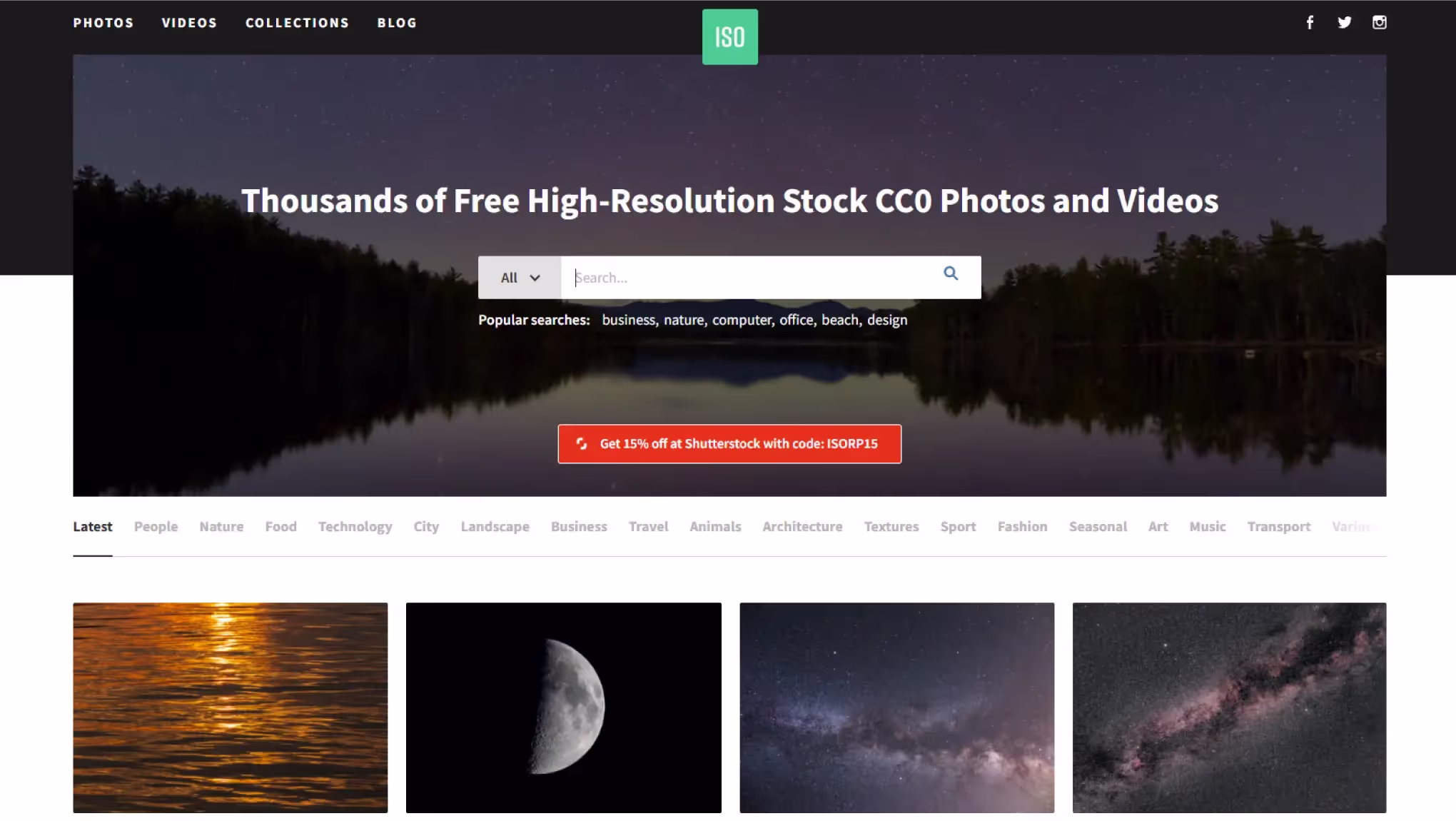Open the Instagram profile icon
Viewport: 1456px width, 821px height.
point(1379,22)
